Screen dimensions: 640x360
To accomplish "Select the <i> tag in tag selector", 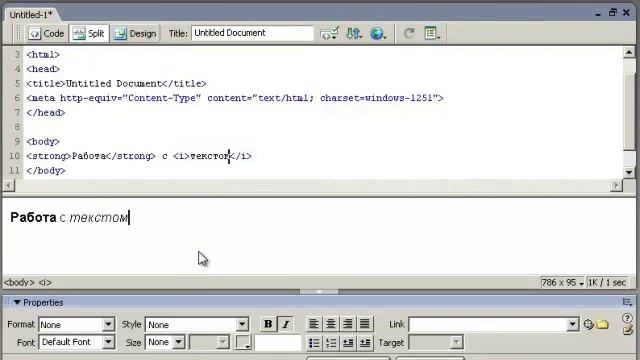I will (45, 282).
